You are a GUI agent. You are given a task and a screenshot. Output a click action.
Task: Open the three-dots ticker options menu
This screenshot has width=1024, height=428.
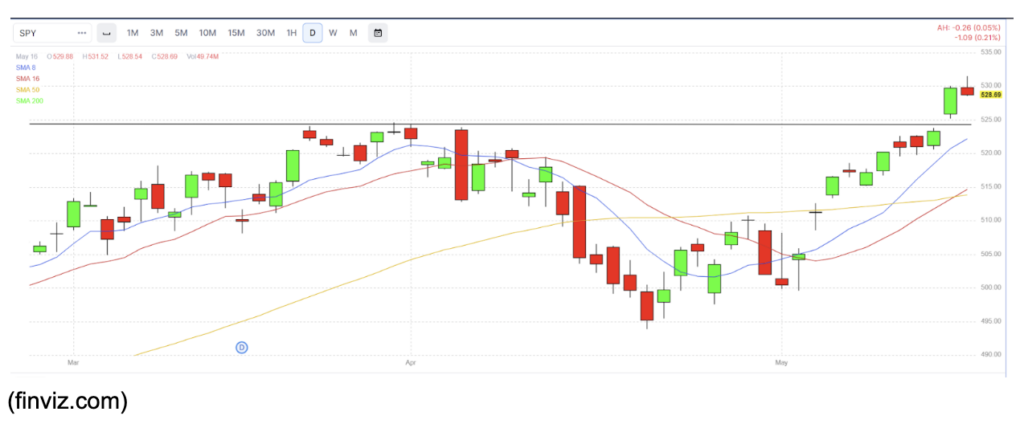(82, 33)
